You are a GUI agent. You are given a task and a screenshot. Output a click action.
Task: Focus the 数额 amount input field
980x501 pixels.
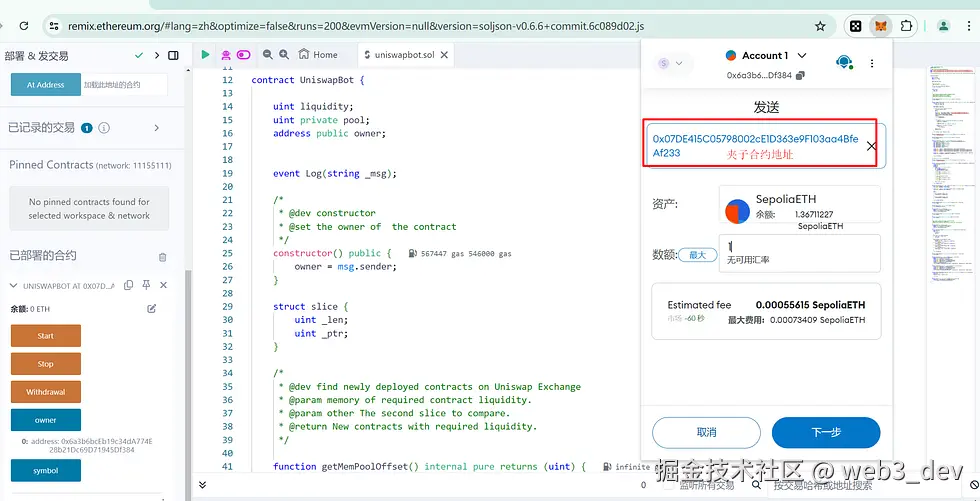799,253
